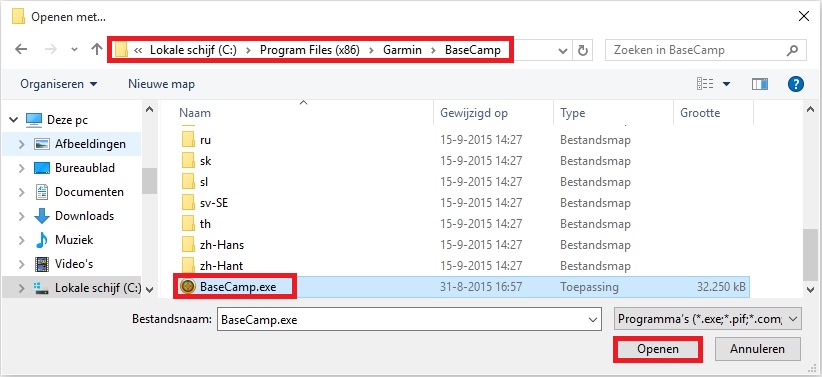The height and width of the screenshot is (377, 822).
Task: Go up one folder level
Action: pyautogui.click(x=96, y=50)
